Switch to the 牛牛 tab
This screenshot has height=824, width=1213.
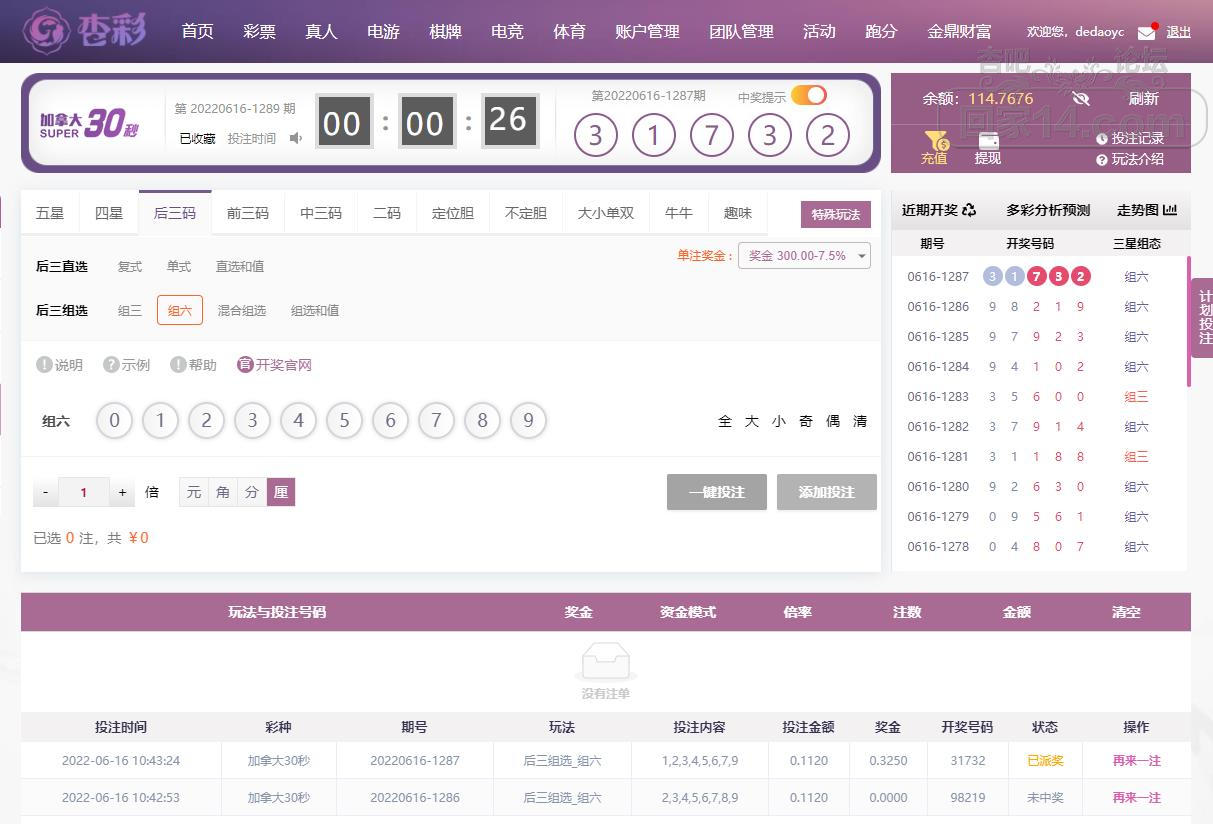coord(679,213)
